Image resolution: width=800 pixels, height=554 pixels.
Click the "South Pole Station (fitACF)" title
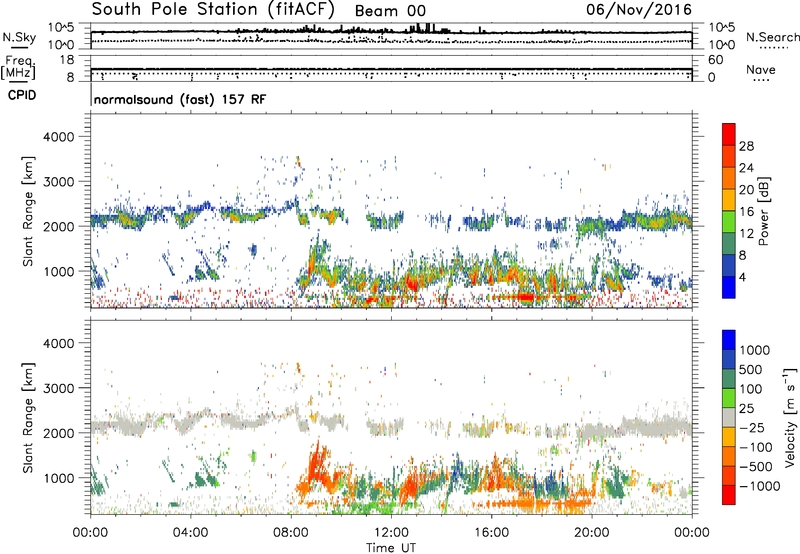coord(213,10)
